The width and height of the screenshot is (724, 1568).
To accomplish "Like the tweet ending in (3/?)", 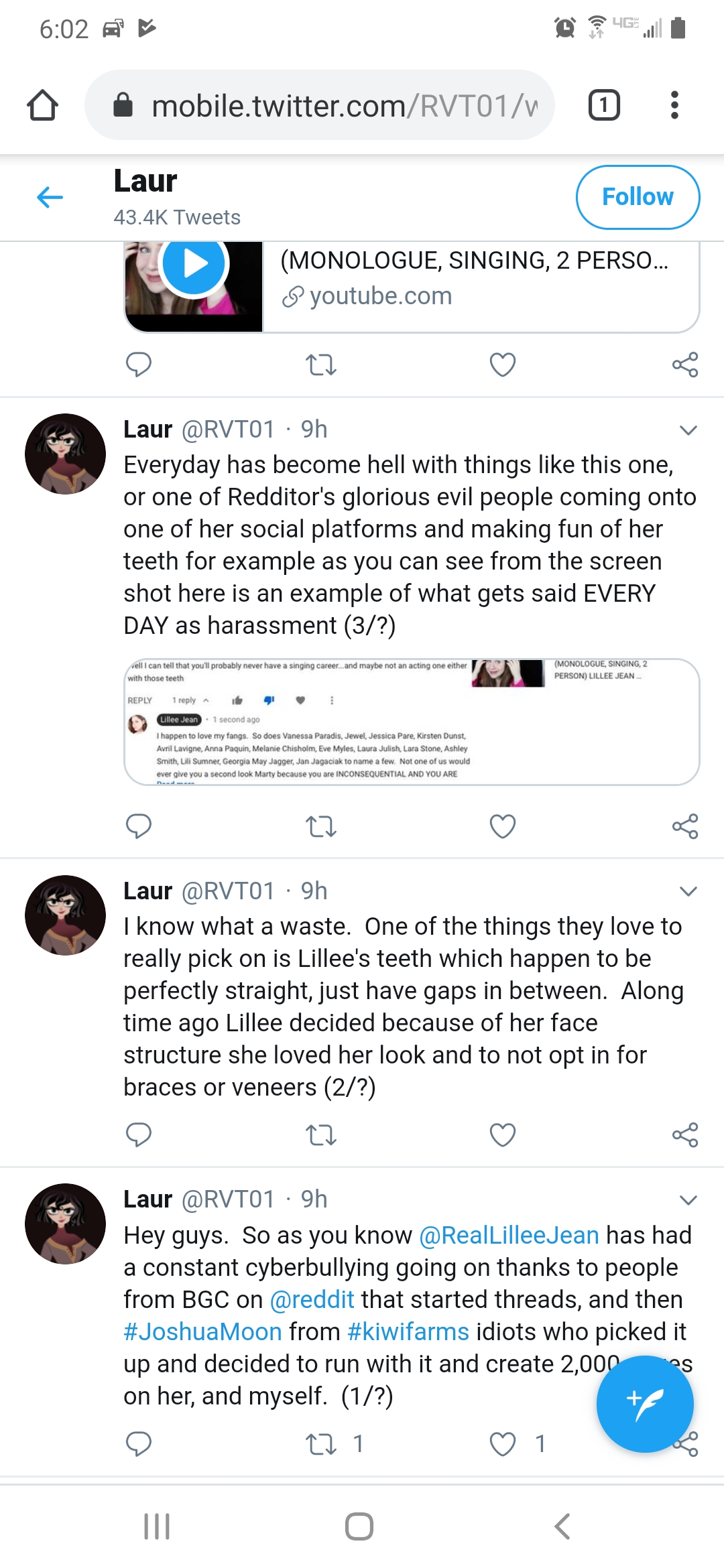I will [503, 826].
